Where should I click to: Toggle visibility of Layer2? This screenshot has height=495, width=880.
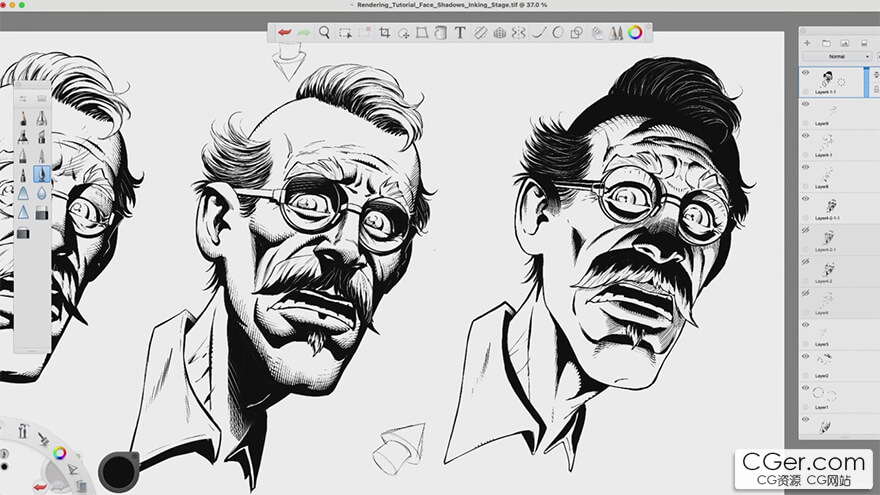click(x=805, y=356)
